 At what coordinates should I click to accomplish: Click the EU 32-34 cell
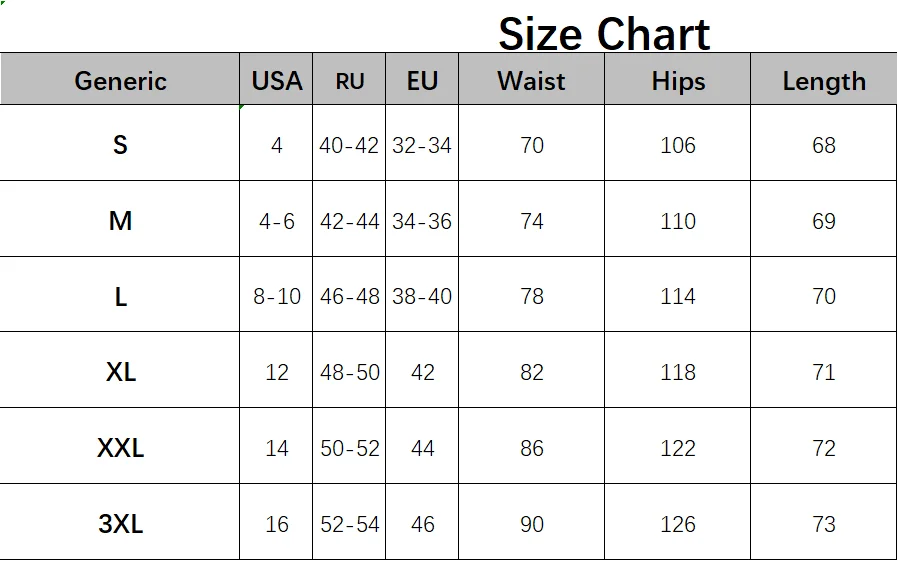[x=422, y=143]
